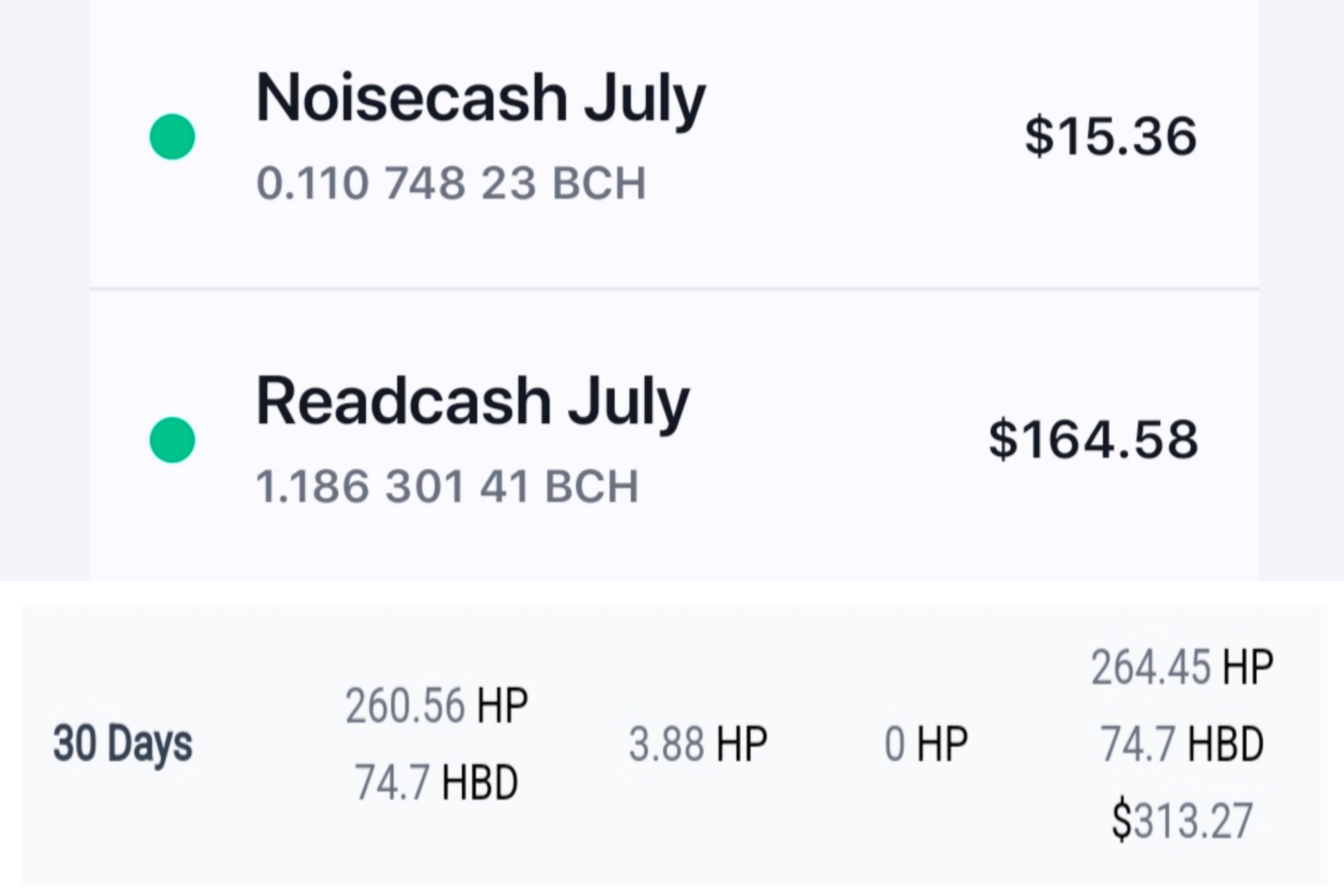This screenshot has height=896, width=1344.
Task: Click the 260.56 HP author reward value
Action: tap(436, 706)
